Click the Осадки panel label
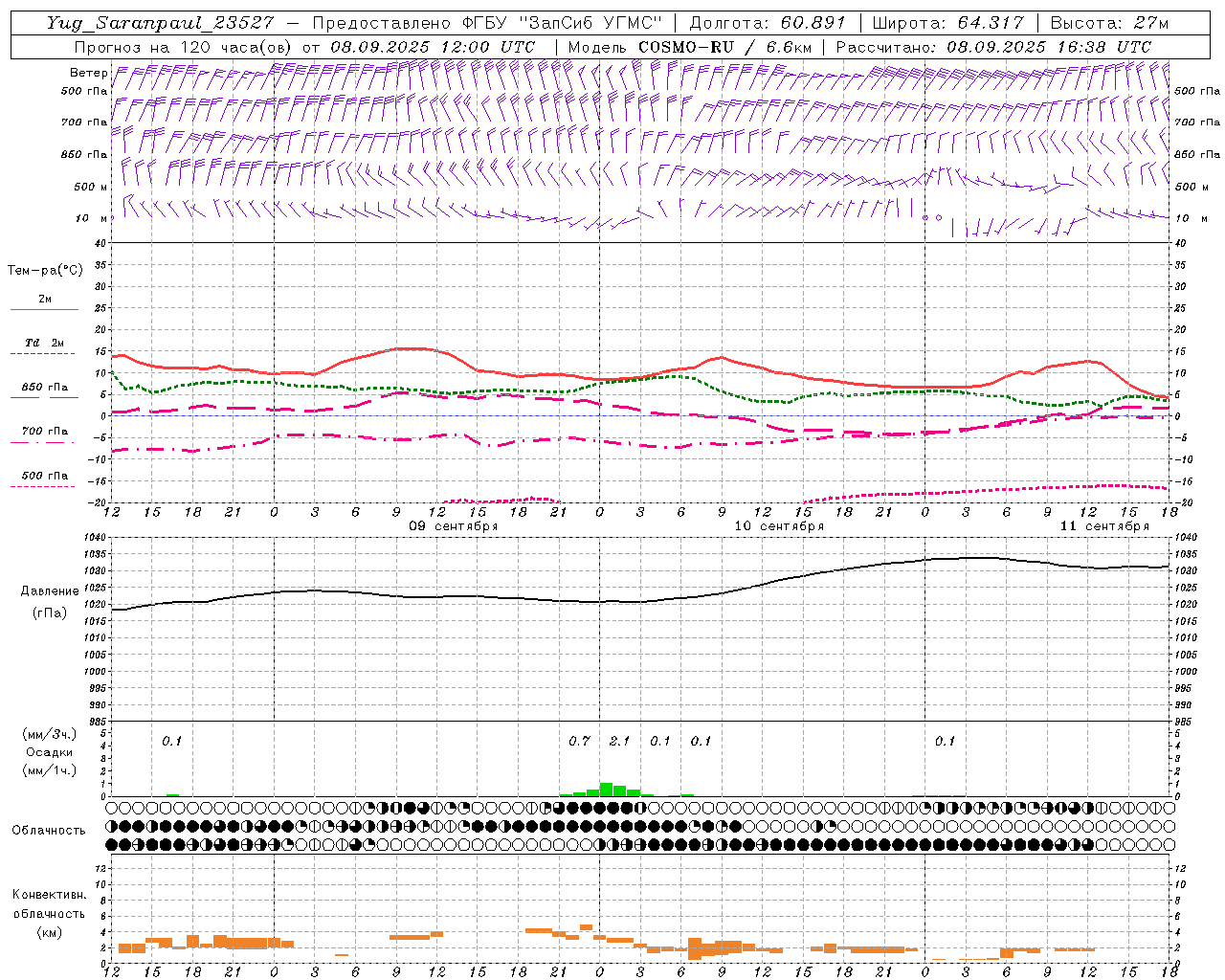Screen dimensions: 1225x980 pos(49,752)
